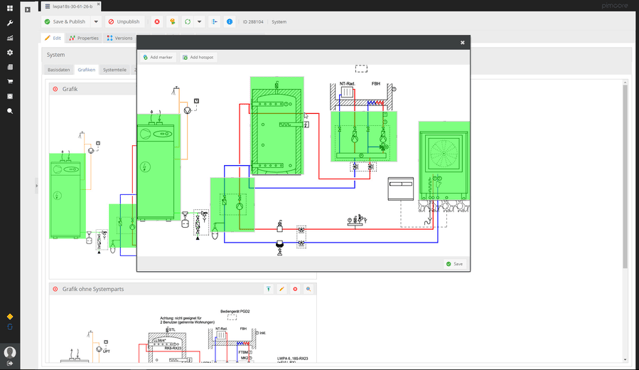This screenshot has width=639, height=370.
Task: Click the red delete icon in Grafik ohne Systemparts
Action: point(295,289)
